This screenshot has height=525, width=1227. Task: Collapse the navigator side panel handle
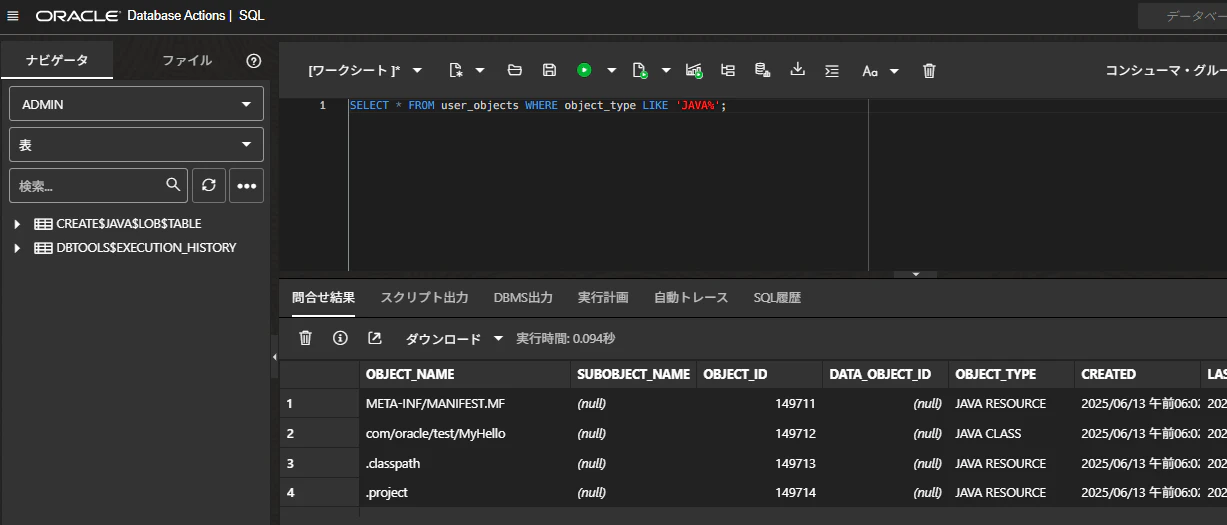point(274,357)
